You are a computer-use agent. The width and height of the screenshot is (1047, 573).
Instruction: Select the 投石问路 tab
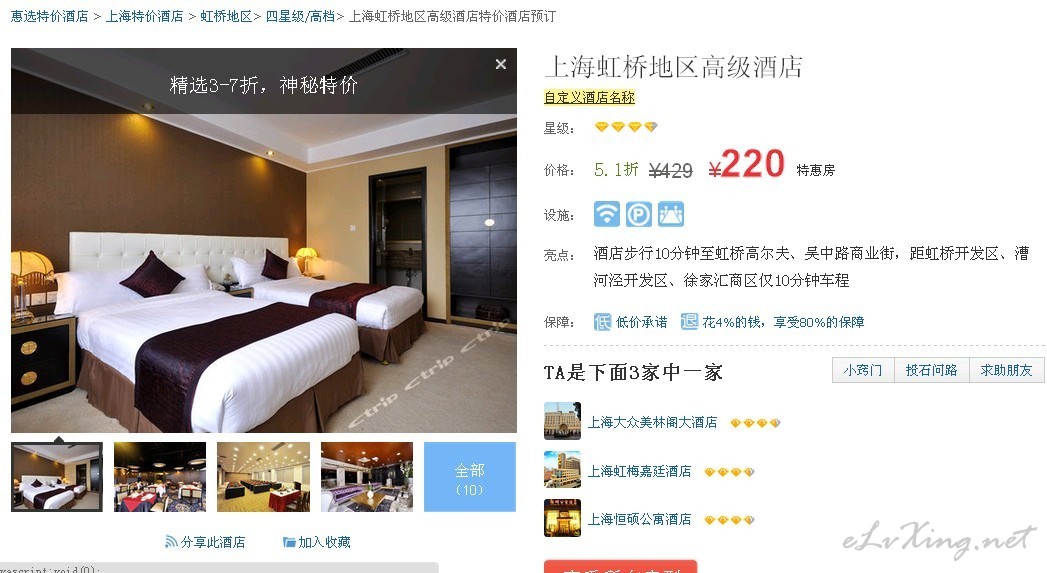coord(931,370)
